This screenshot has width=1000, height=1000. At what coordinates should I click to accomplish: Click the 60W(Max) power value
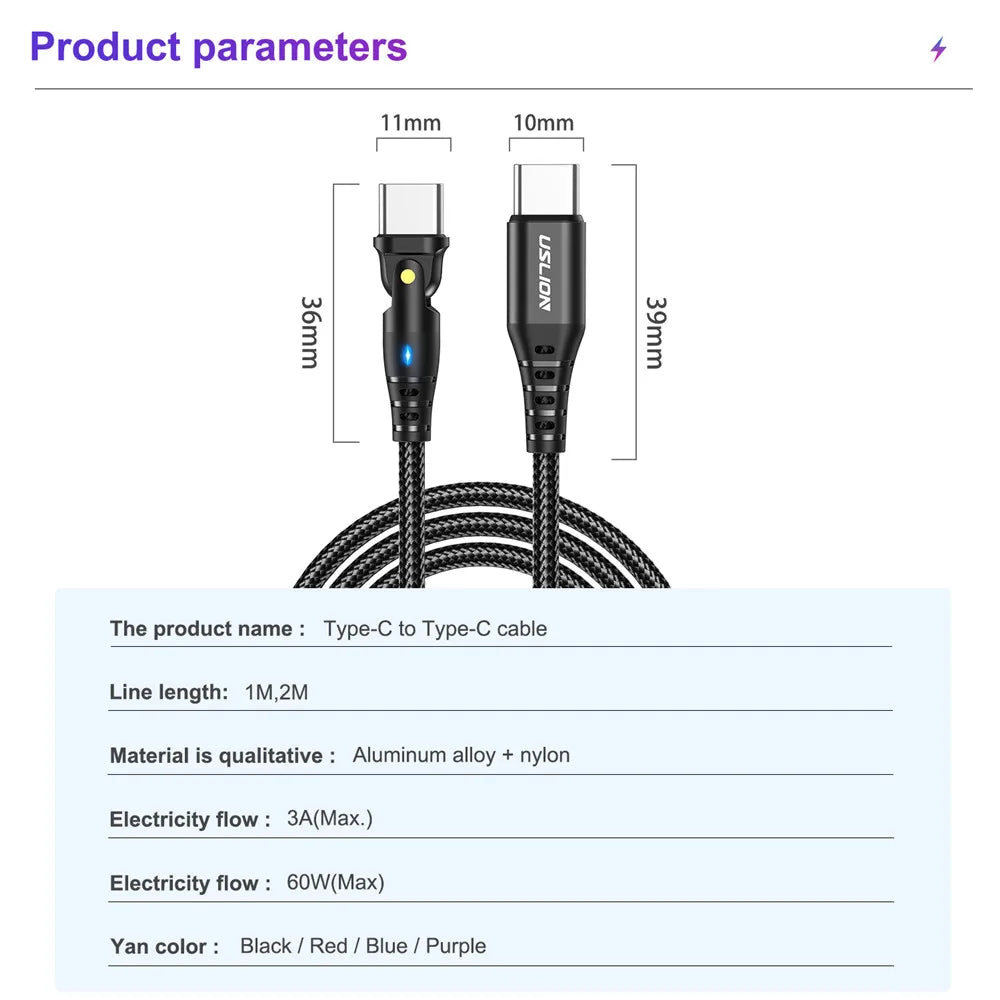(x=335, y=882)
